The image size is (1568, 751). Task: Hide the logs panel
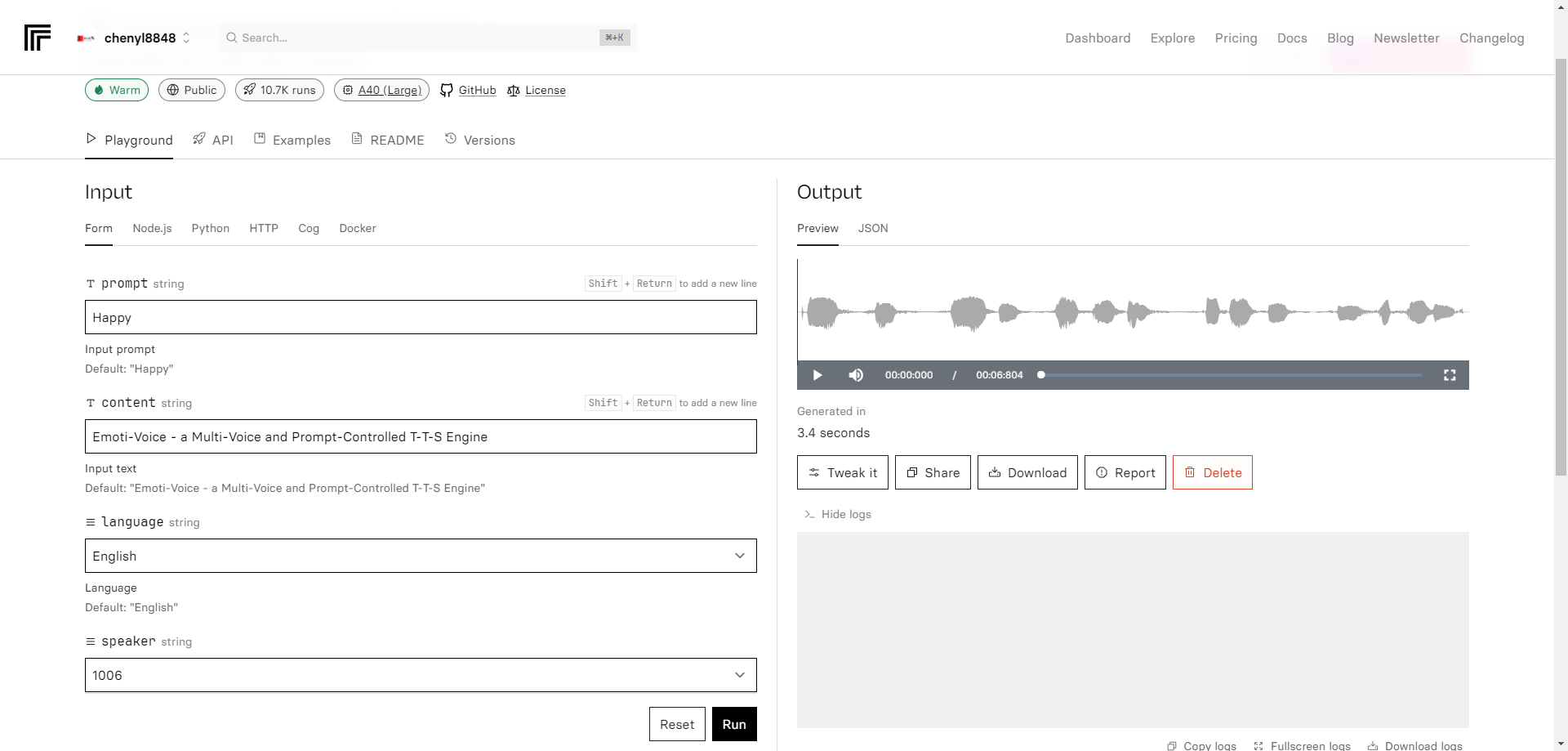coord(838,514)
